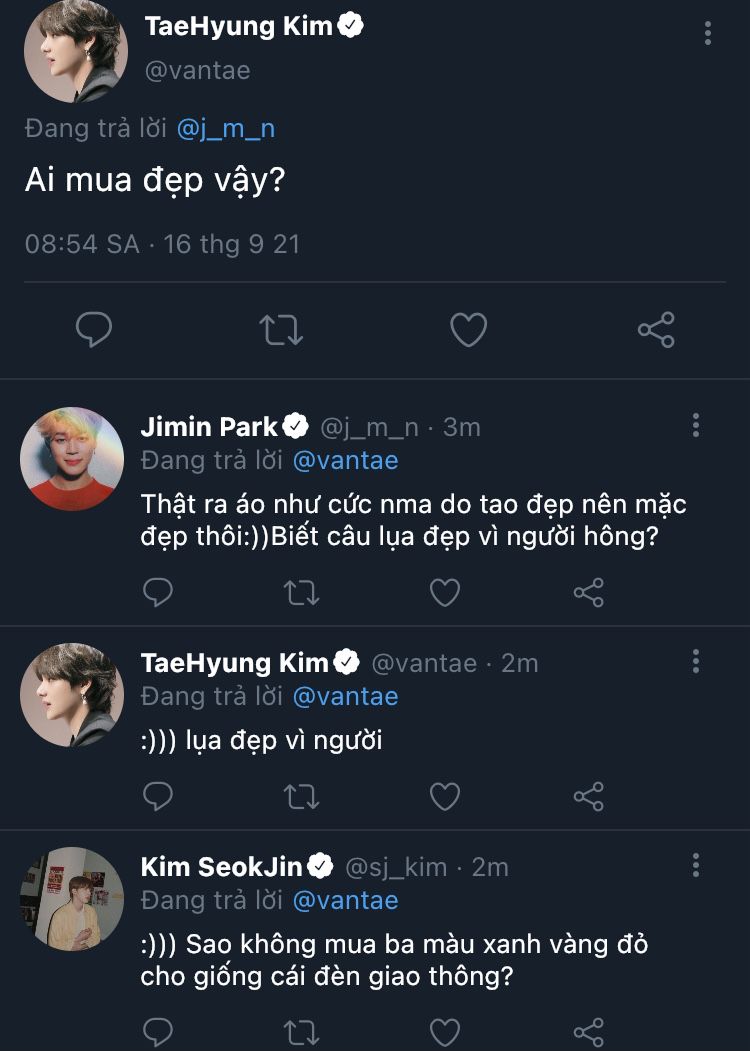This screenshot has height=1051, width=750.
Task: Open @vantae link in Kim SeokJin's reply
Action: [x=345, y=900]
